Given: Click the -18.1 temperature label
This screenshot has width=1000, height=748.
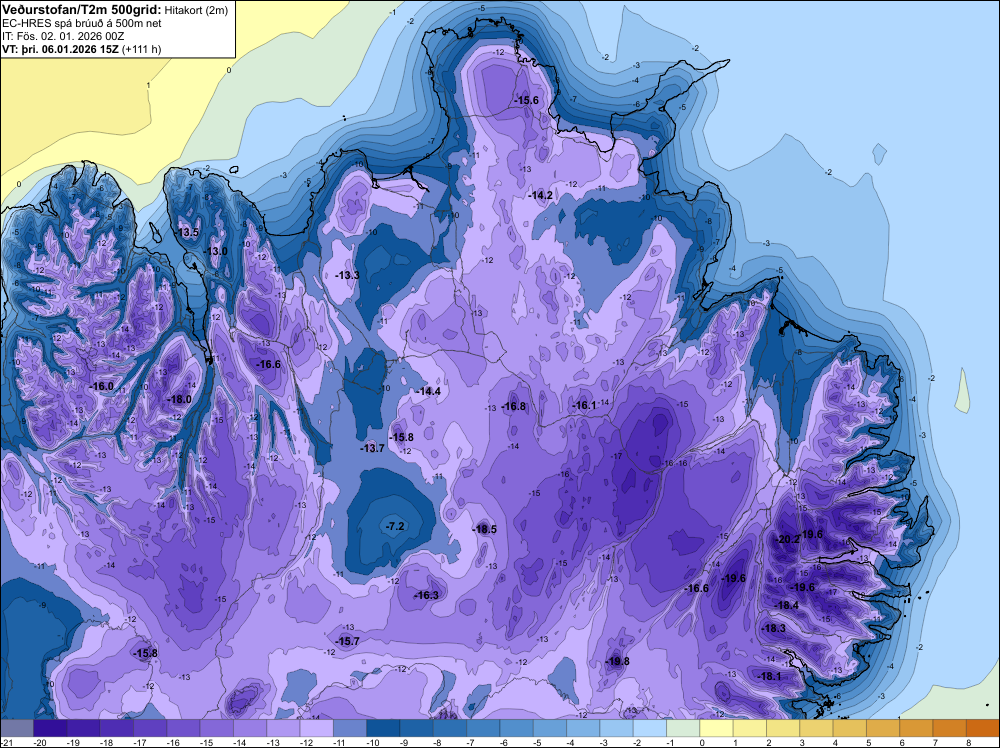Looking at the screenshot, I should pyautogui.click(x=769, y=677).
